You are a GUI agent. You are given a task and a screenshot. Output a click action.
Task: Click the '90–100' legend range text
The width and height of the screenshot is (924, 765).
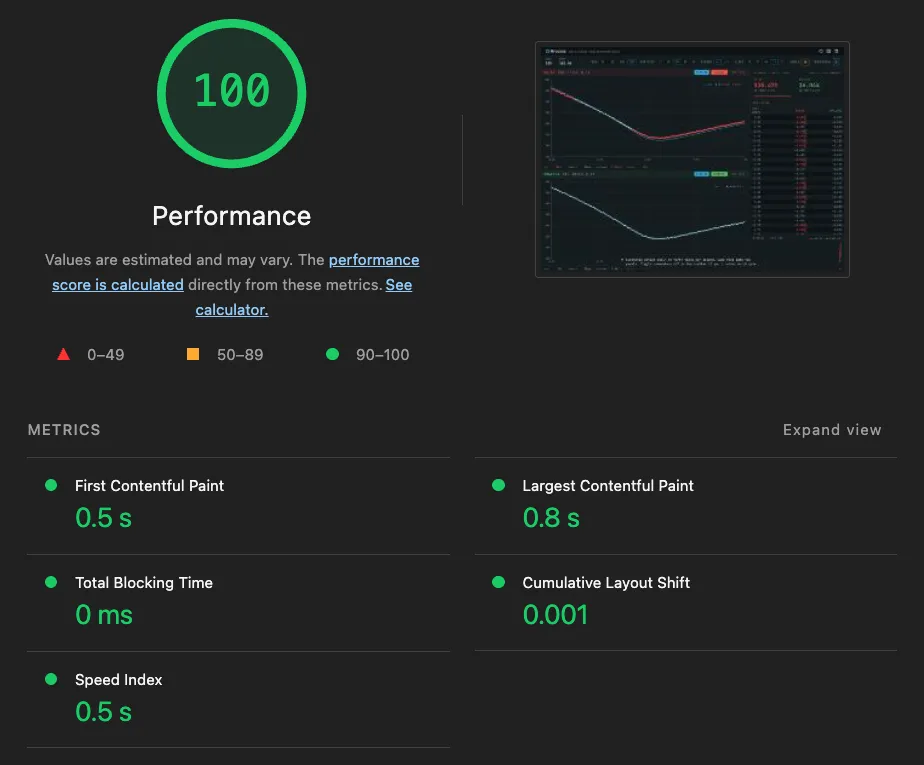click(x=382, y=354)
